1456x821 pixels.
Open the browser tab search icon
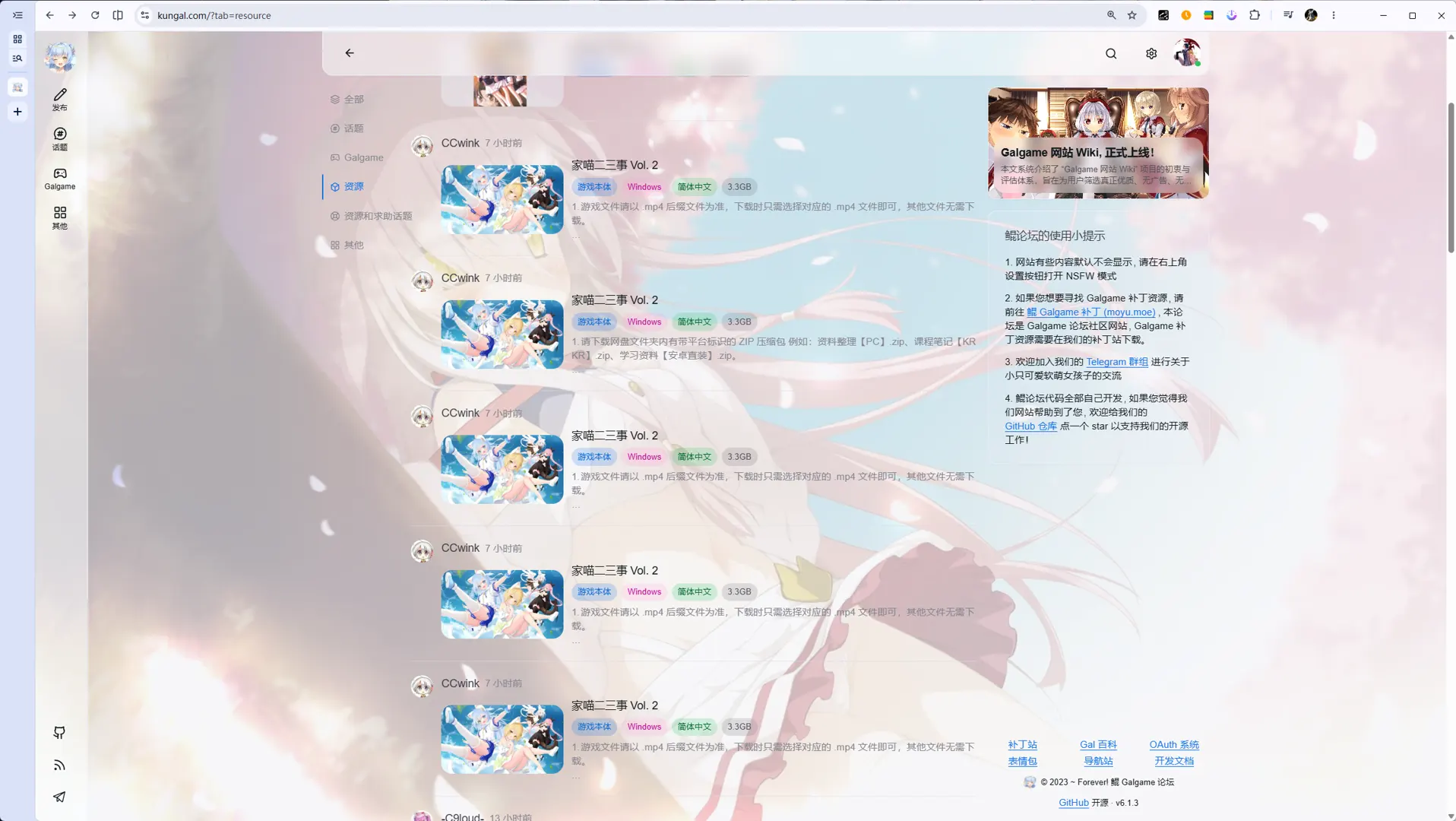coord(17,59)
